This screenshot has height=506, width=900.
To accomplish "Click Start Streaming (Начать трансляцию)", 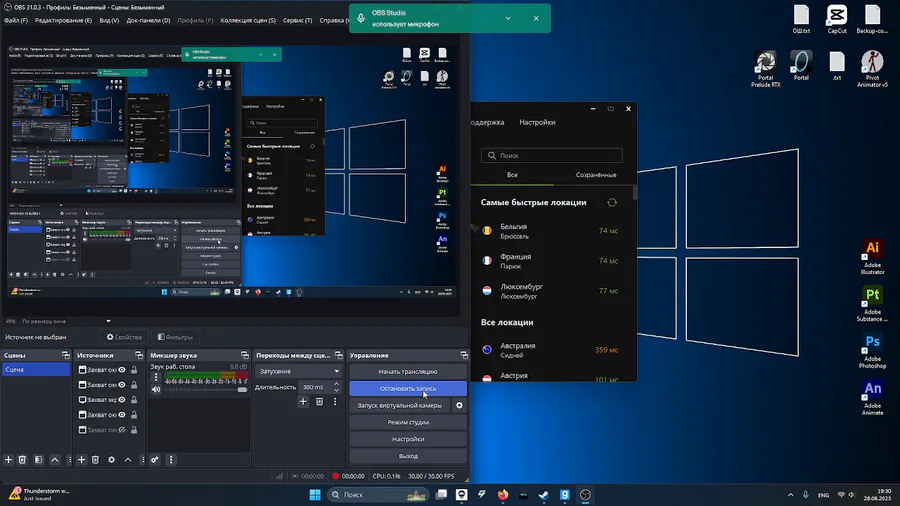I will [x=408, y=372].
